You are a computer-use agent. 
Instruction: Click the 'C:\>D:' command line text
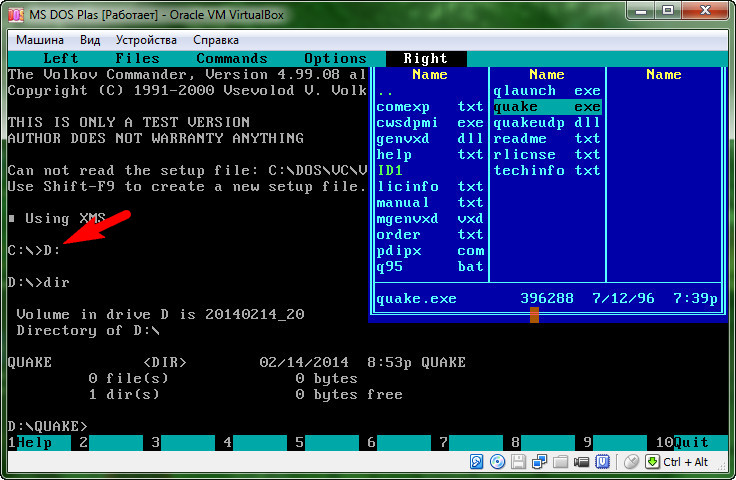(34, 251)
